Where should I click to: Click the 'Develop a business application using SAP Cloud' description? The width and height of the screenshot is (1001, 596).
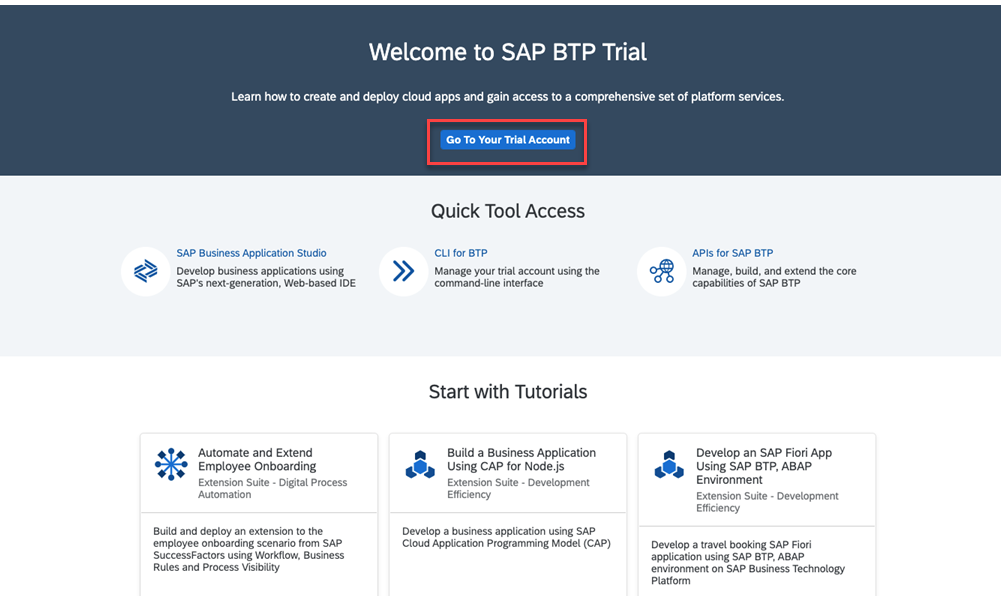(x=506, y=537)
